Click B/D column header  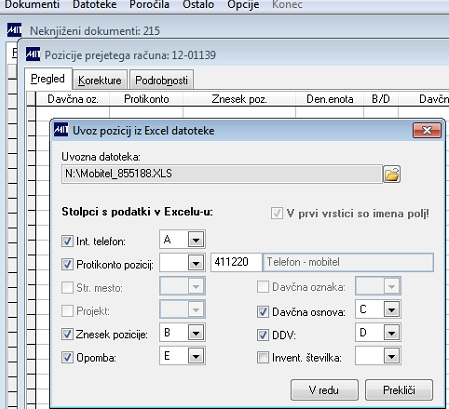[381, 99]
